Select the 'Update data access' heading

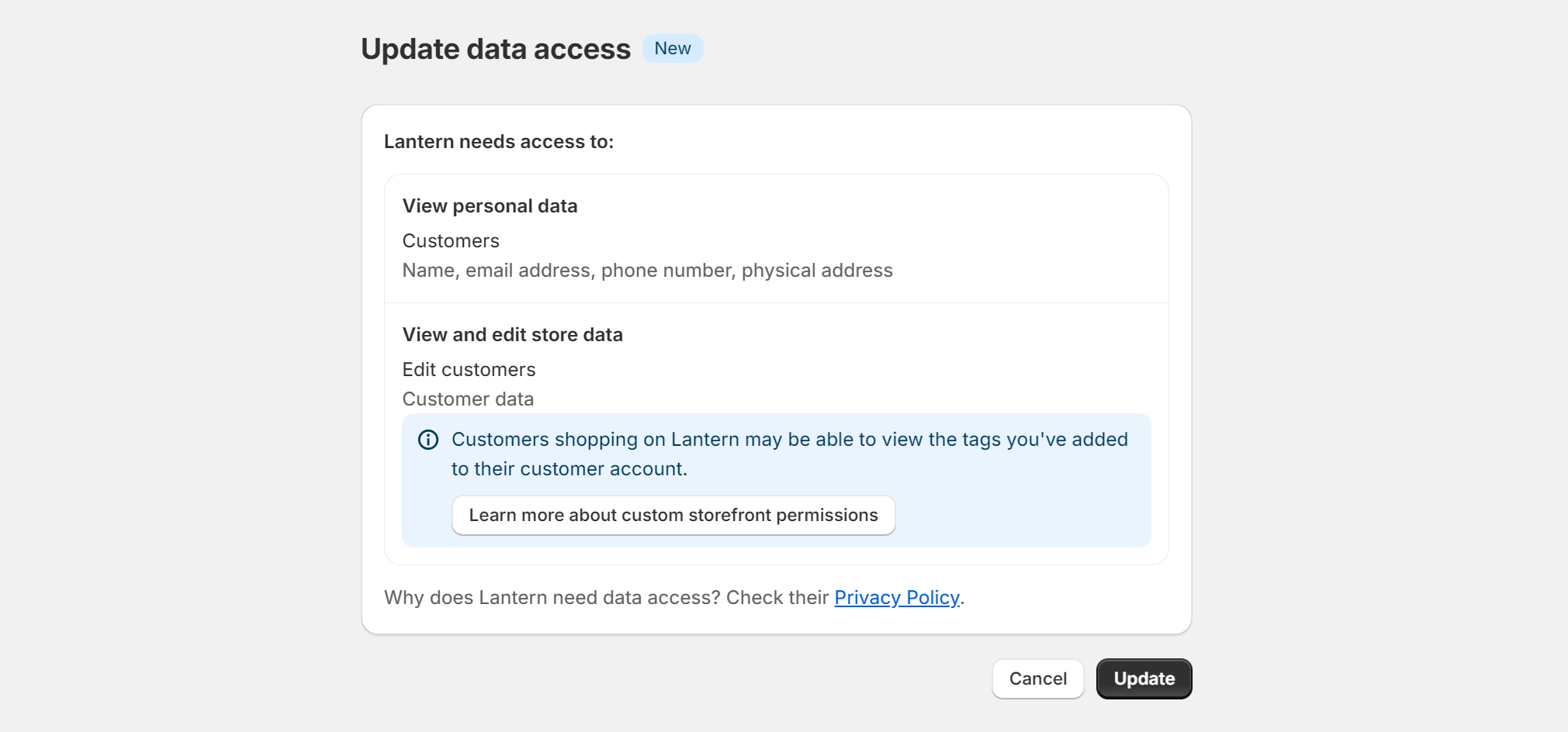[x=496, y=49]
